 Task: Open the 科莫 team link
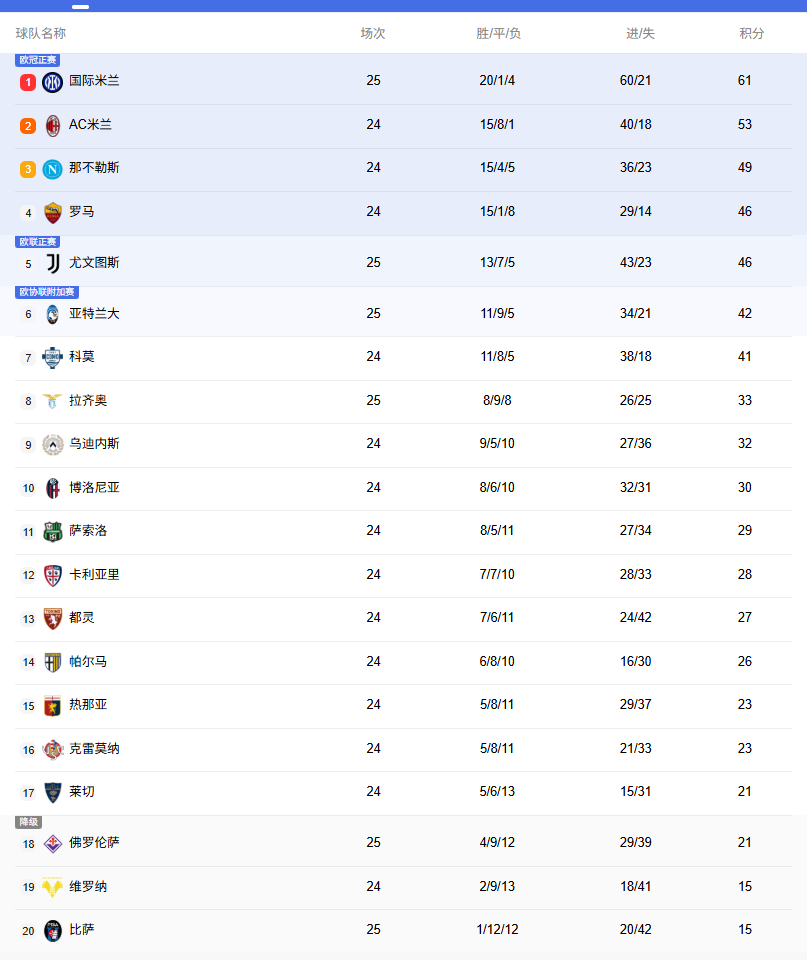(82, 357)
